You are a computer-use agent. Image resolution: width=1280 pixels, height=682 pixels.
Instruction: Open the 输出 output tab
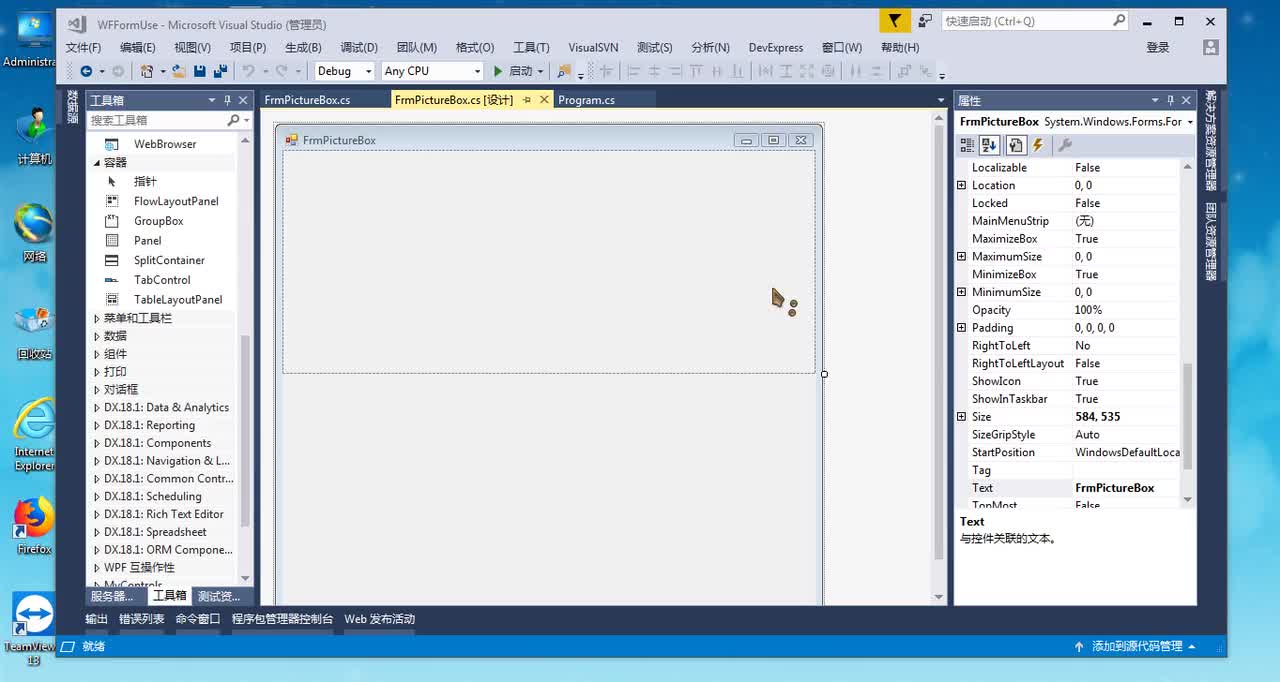[x=96, y=619]
